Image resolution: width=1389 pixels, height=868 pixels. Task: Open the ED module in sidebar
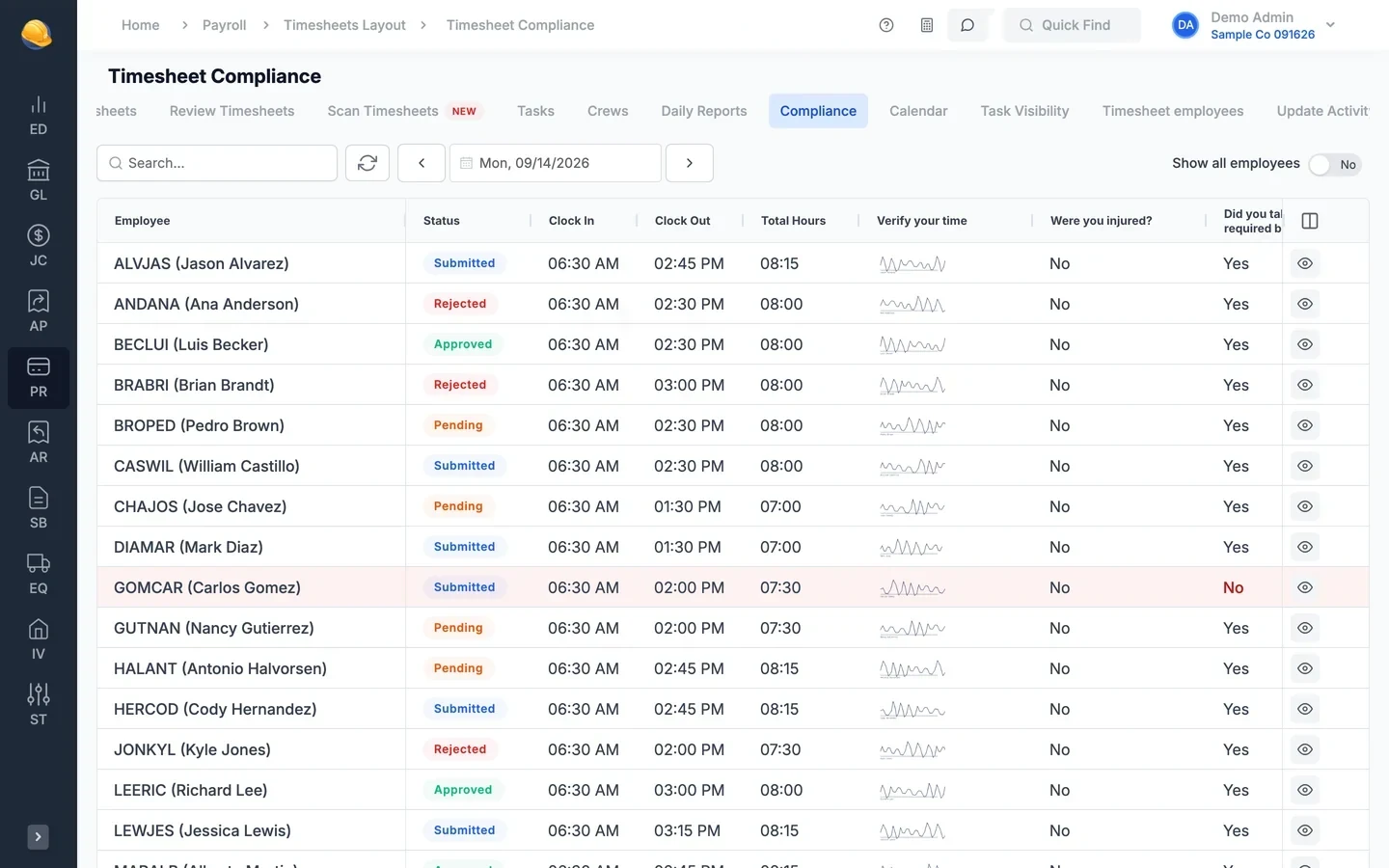(x=39, y=116)
